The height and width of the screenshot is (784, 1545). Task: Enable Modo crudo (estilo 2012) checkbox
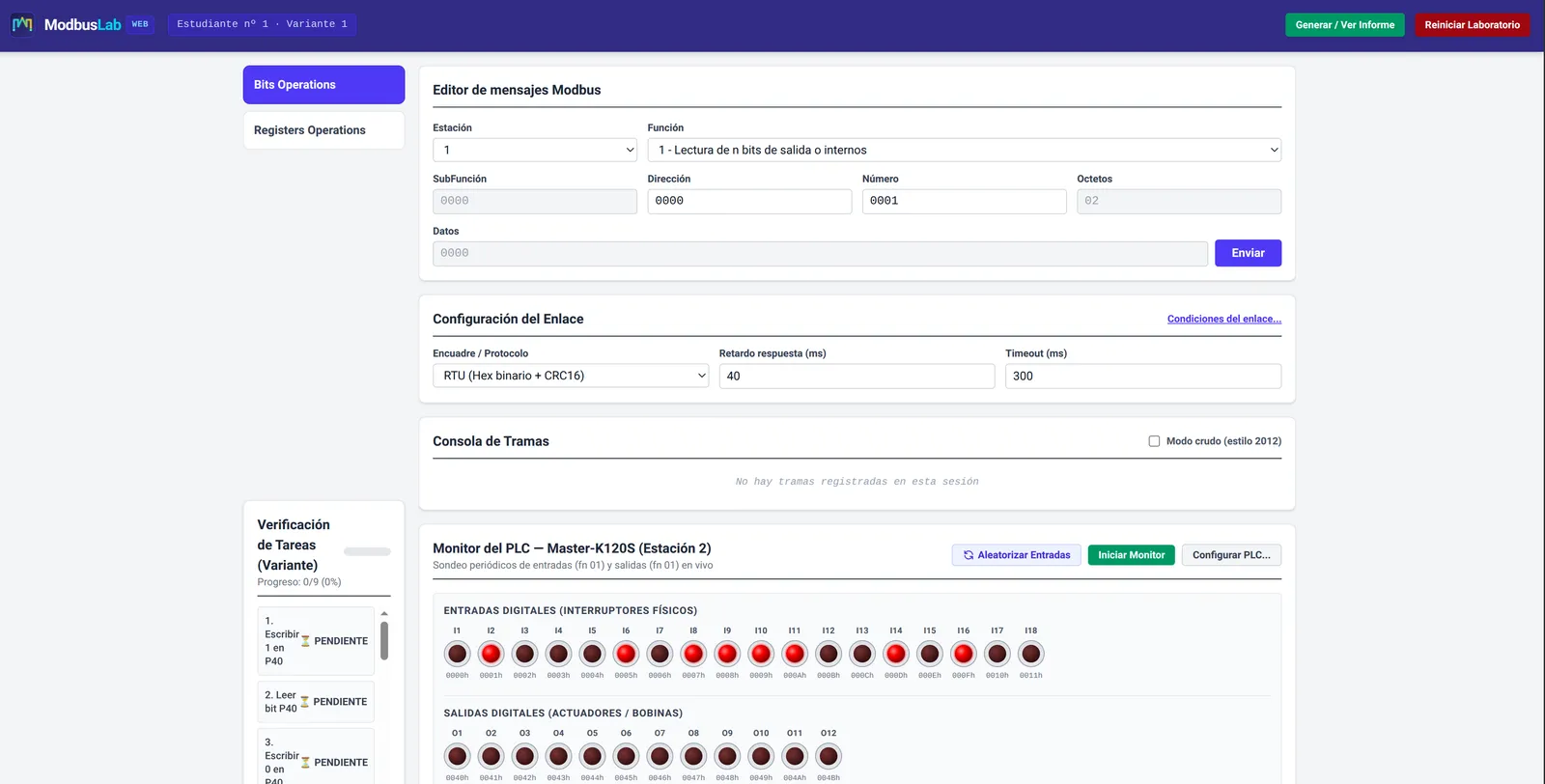click(x=1154, y=441)
